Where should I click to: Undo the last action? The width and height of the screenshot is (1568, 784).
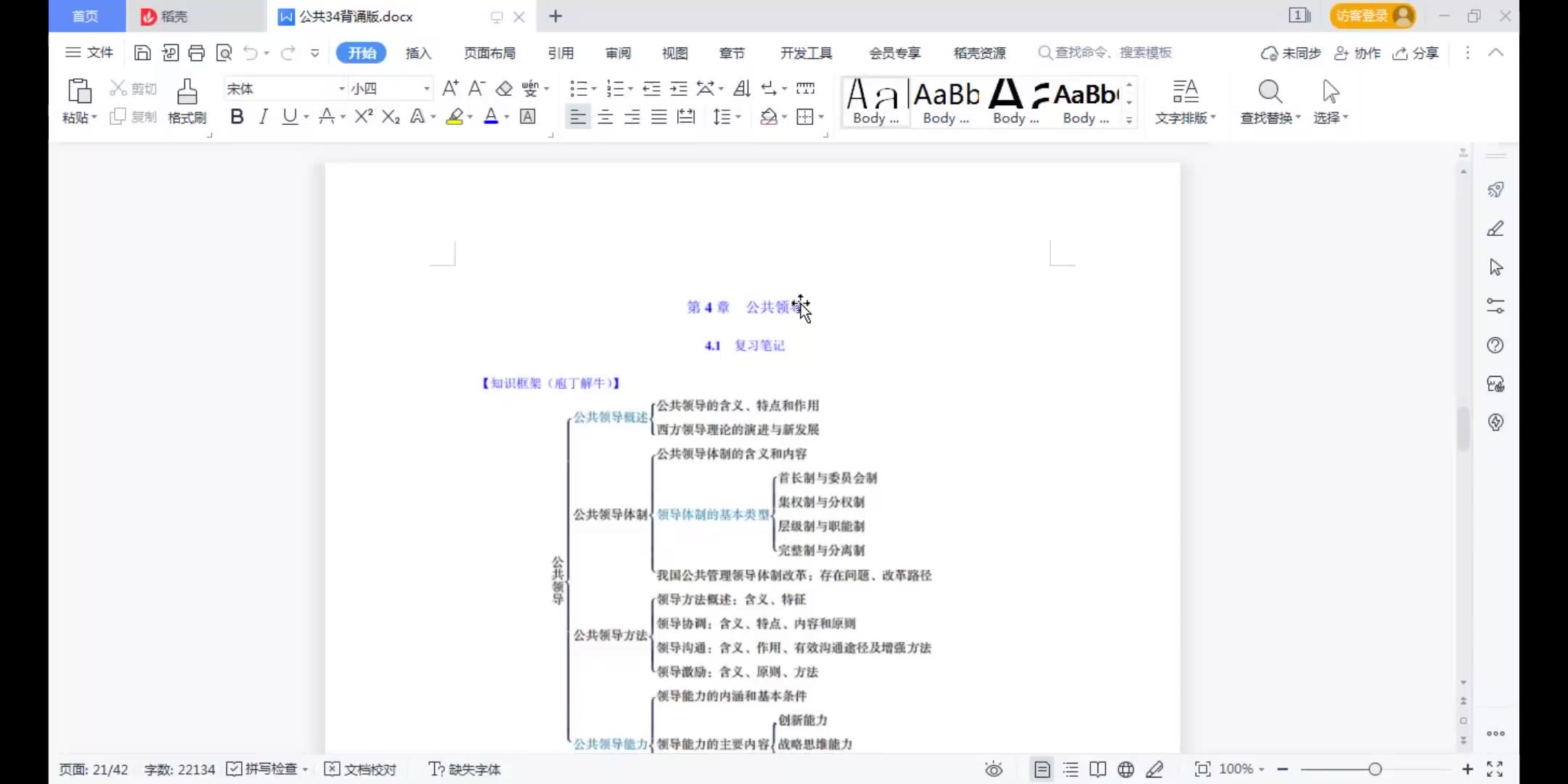tap(250, 52)
